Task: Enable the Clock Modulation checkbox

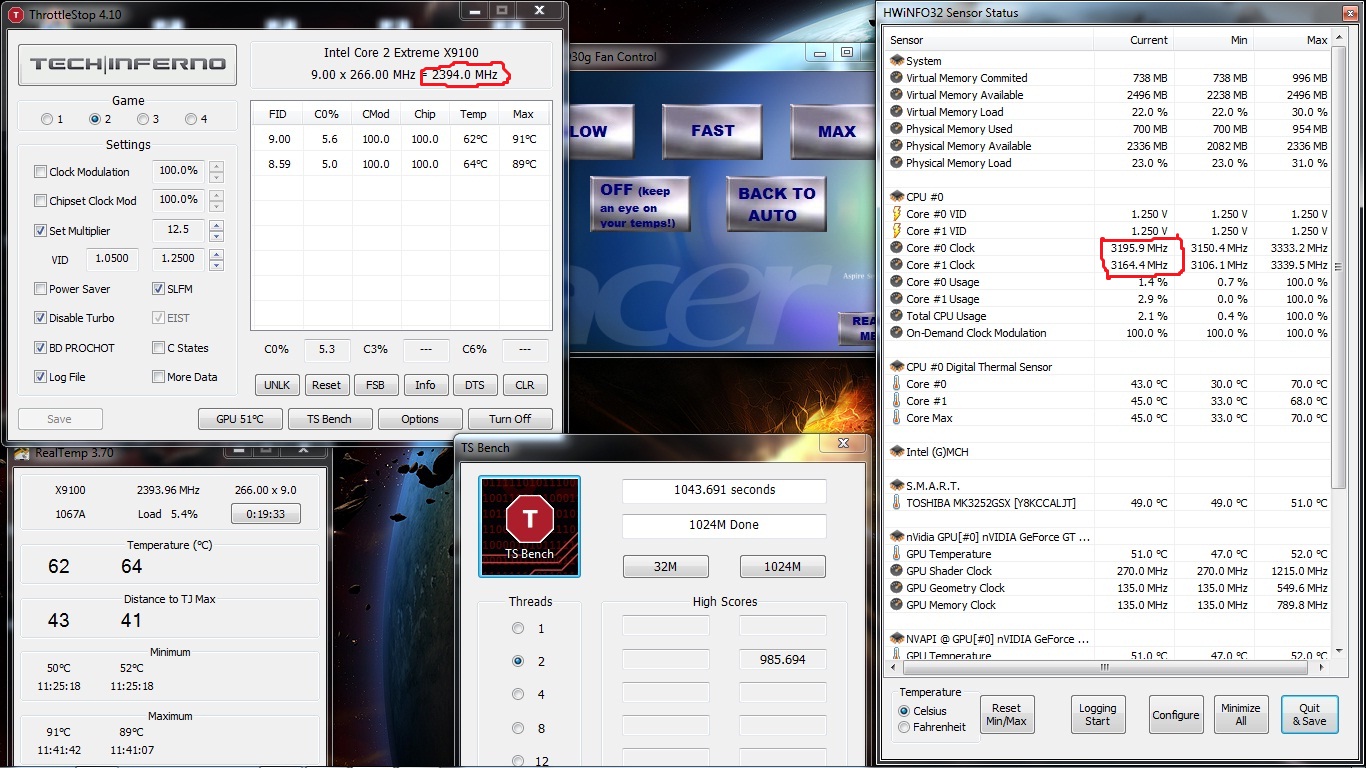Action: [41, 172]
